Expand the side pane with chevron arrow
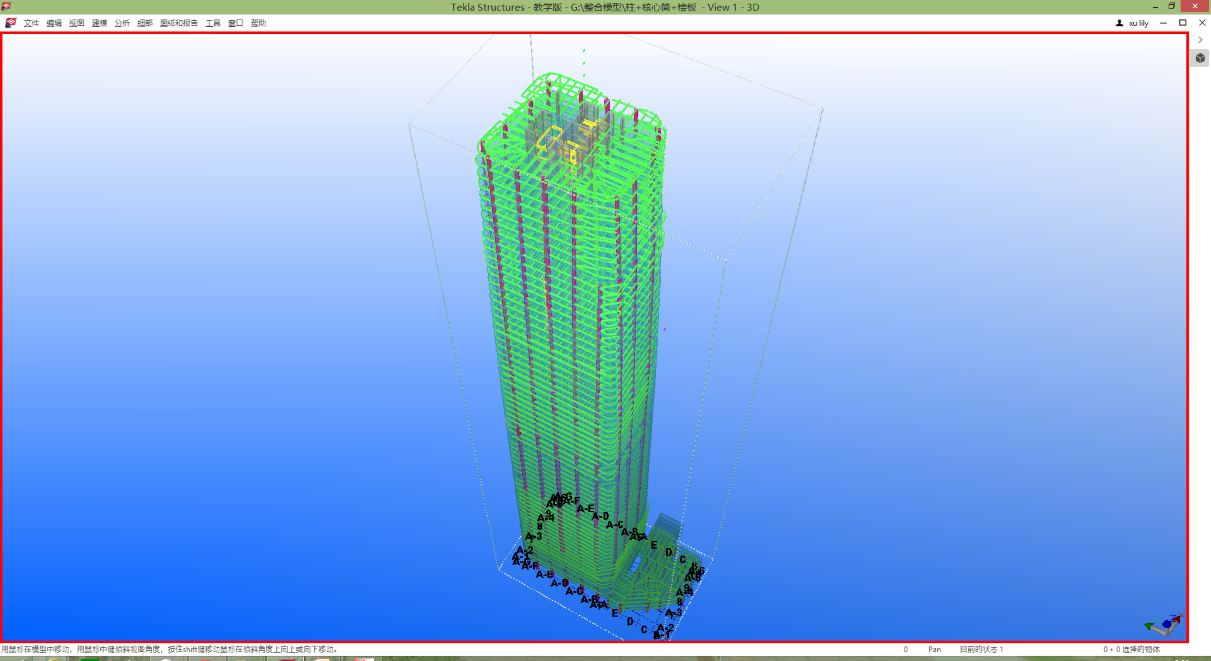1211x661 pixels. (x=1200, y=40)
